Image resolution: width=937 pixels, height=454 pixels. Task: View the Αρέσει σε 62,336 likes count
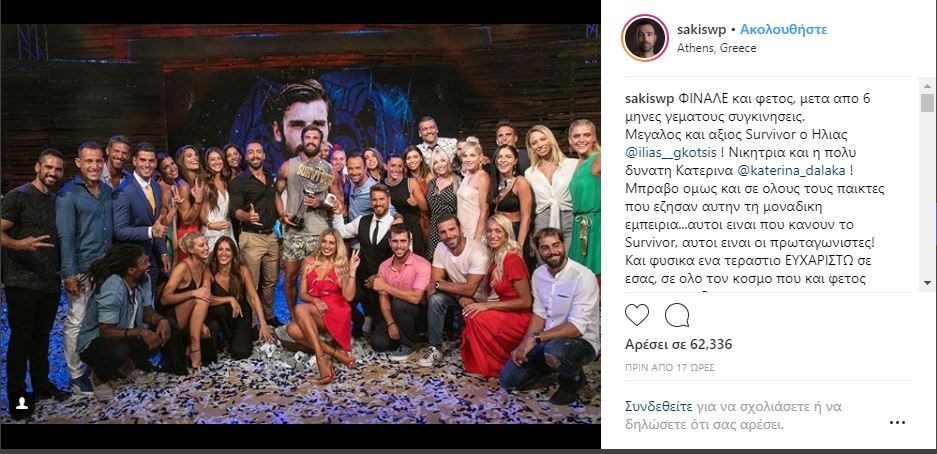(678, 345)
